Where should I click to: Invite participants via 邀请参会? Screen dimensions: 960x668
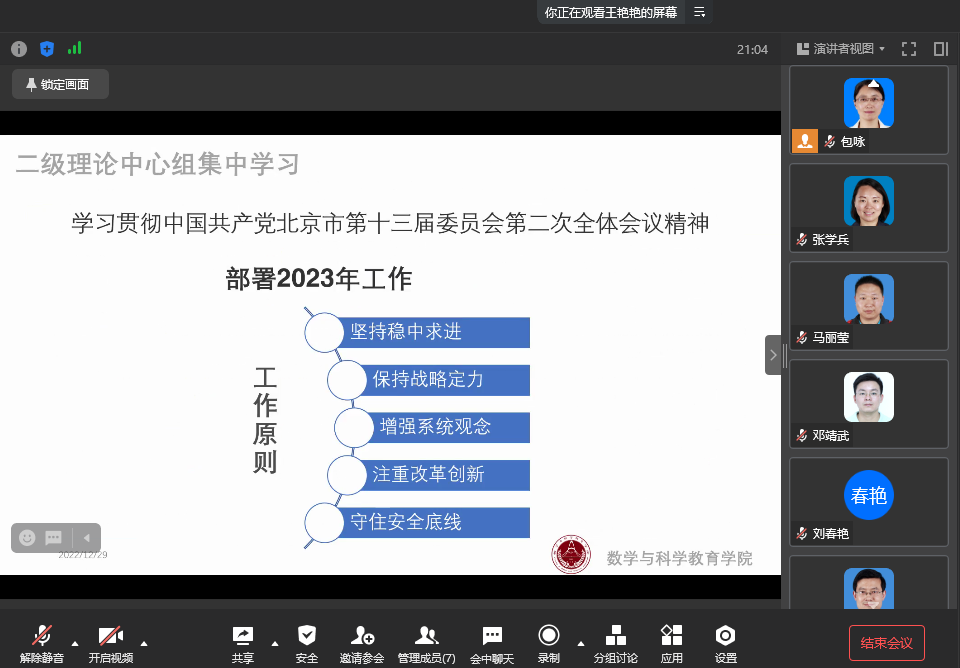362,644
